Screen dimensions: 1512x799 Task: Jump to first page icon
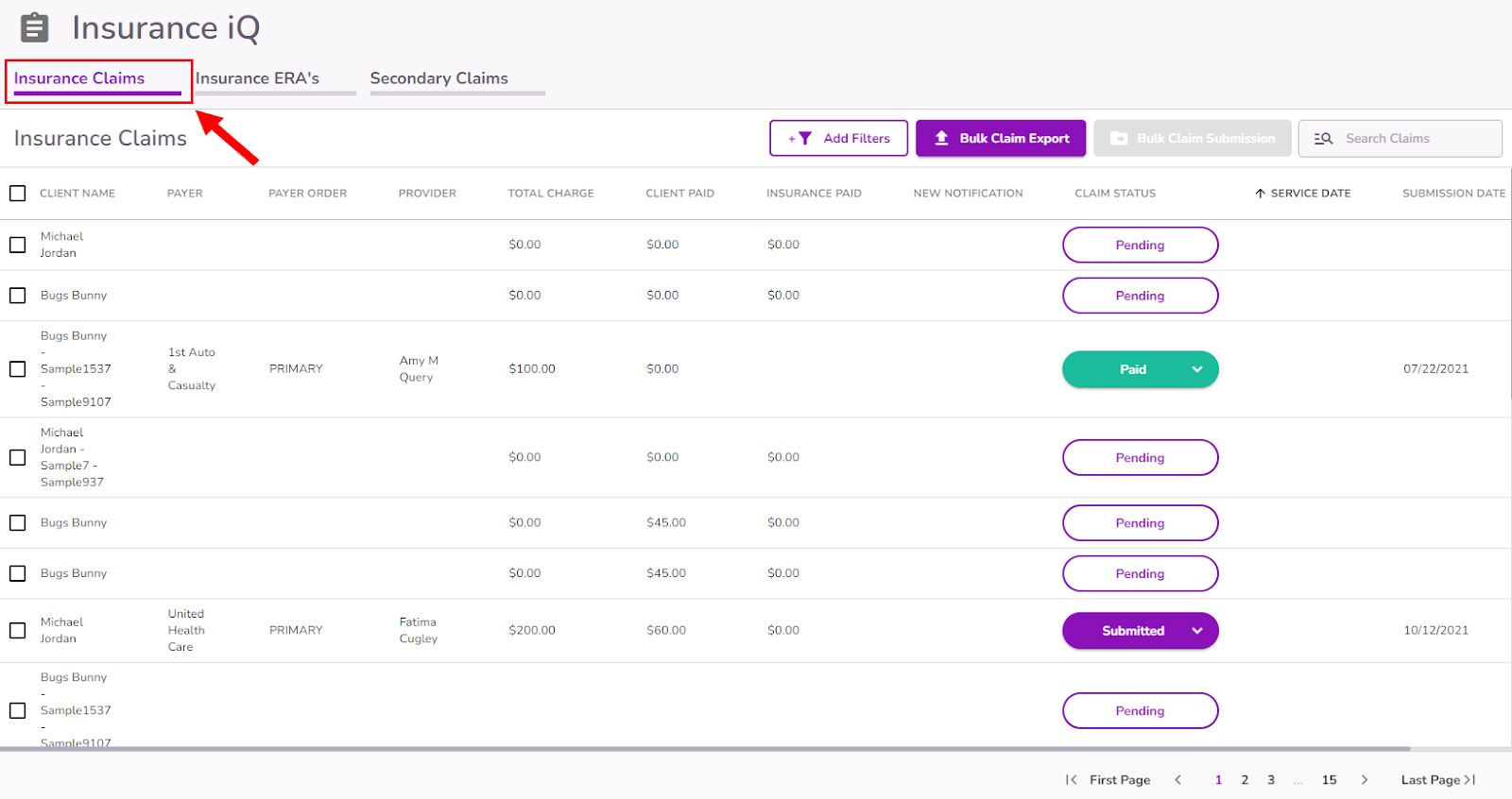(x=1071, y=780)
